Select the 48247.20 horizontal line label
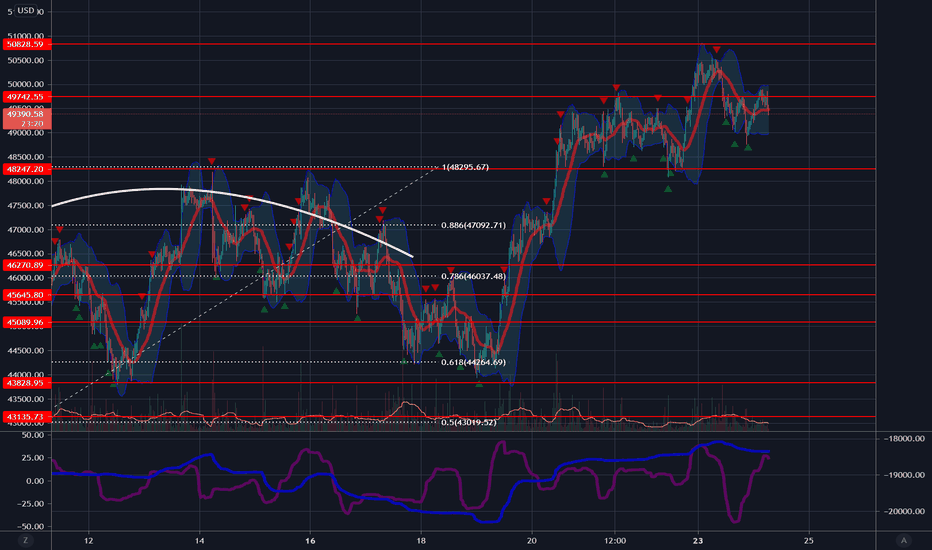 pyautogui.click(x=27, y=169)
